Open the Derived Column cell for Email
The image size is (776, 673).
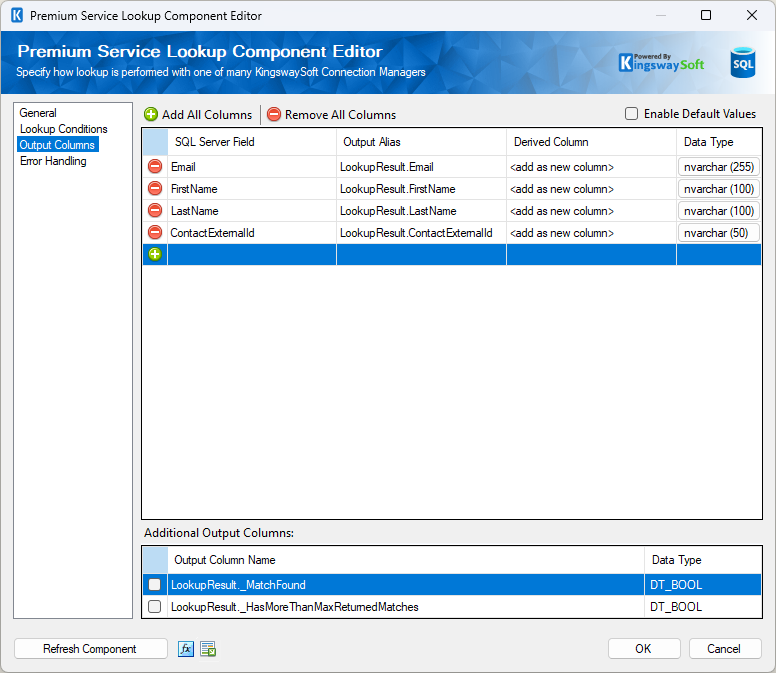(591, 167)
